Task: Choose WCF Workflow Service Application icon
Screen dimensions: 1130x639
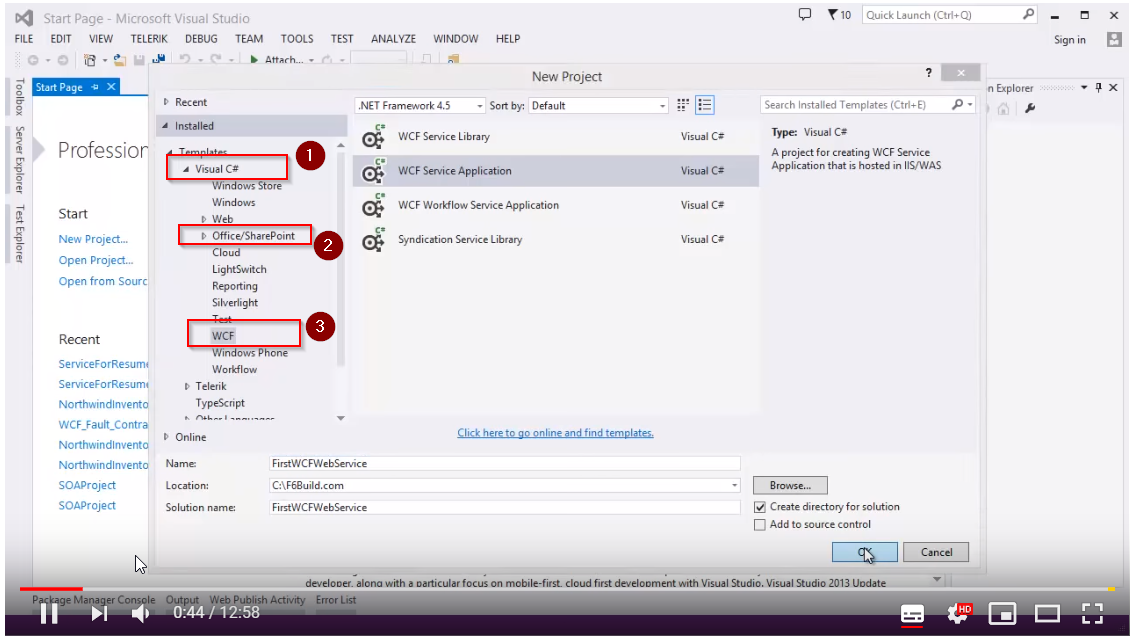Action: [373, 205]
